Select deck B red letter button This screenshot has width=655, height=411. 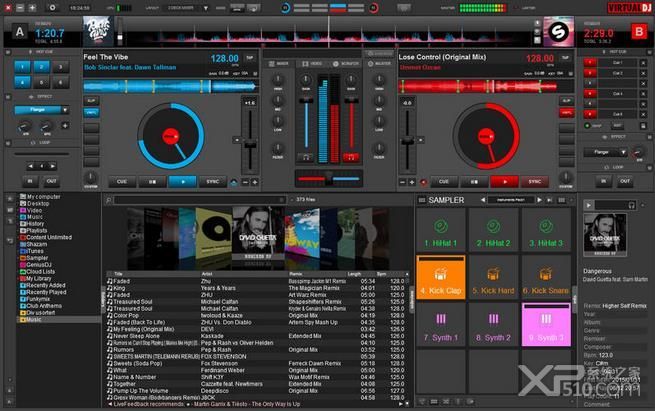pyautogui.click(x=639, y=32)
